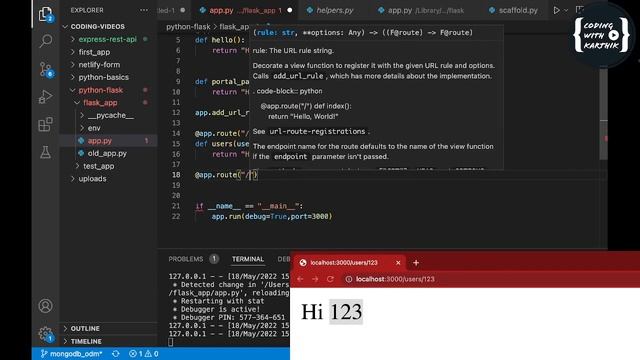This screenshot has height=360, width=640.
Task: Open the Explorer view in activity bar
Action: click(x=45, y=14)
